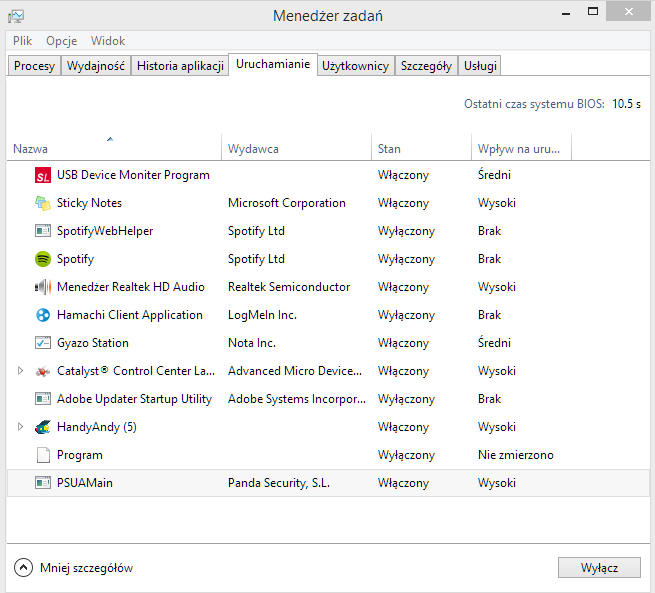The width and height of the screenshot is (655, 593).
Task: Click the Hamachi Client Application icon
Action: [x=43, y=315]
